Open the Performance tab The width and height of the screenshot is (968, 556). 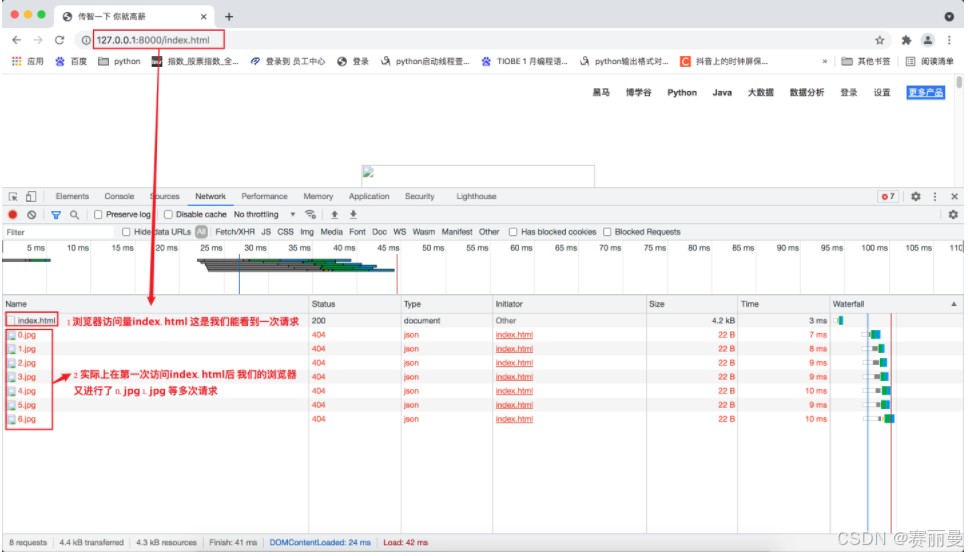point(264,197)
